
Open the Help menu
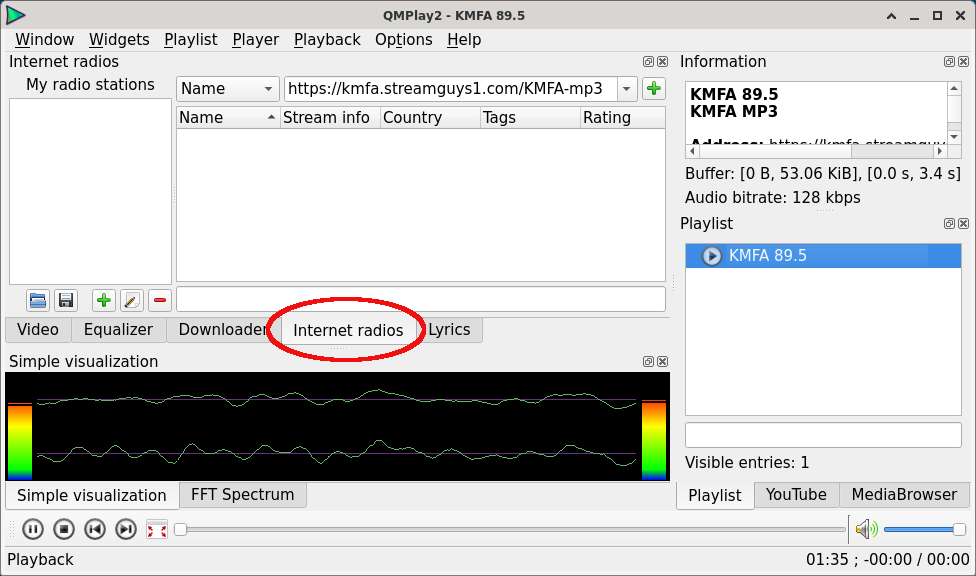464,40
